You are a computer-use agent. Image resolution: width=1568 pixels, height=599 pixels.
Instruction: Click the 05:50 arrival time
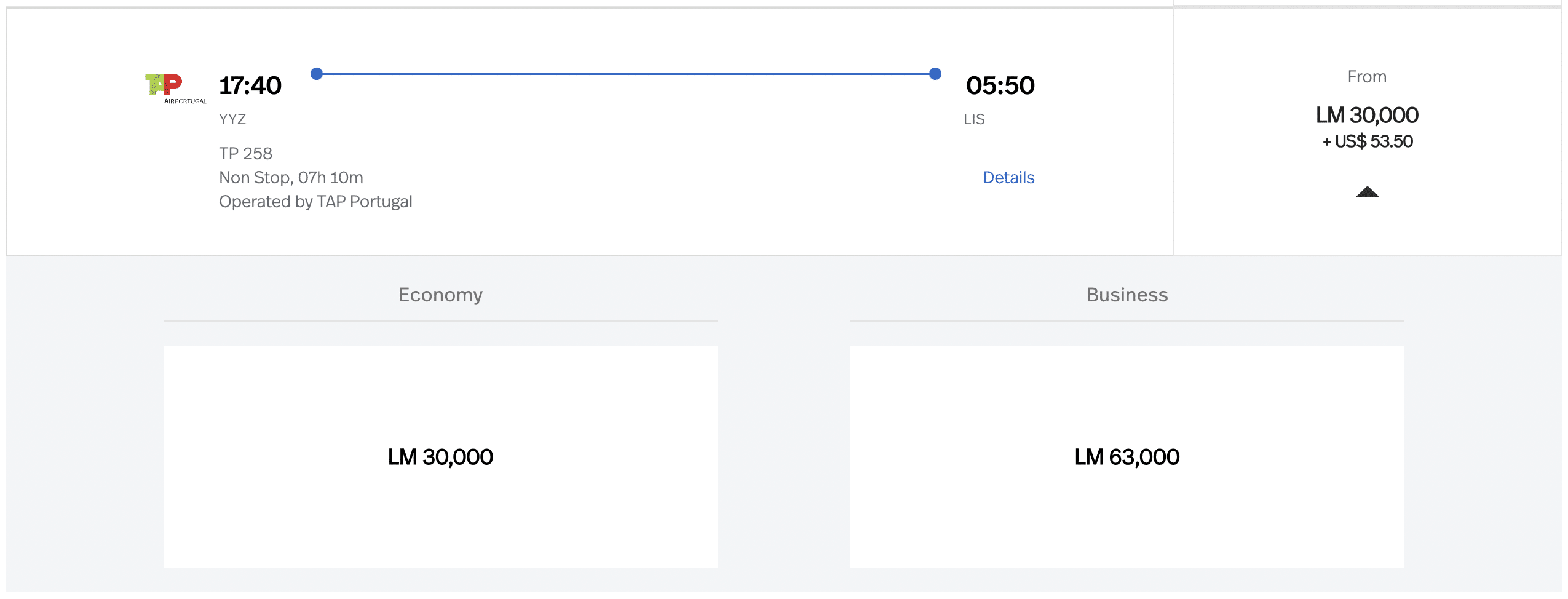point(1000,86)
